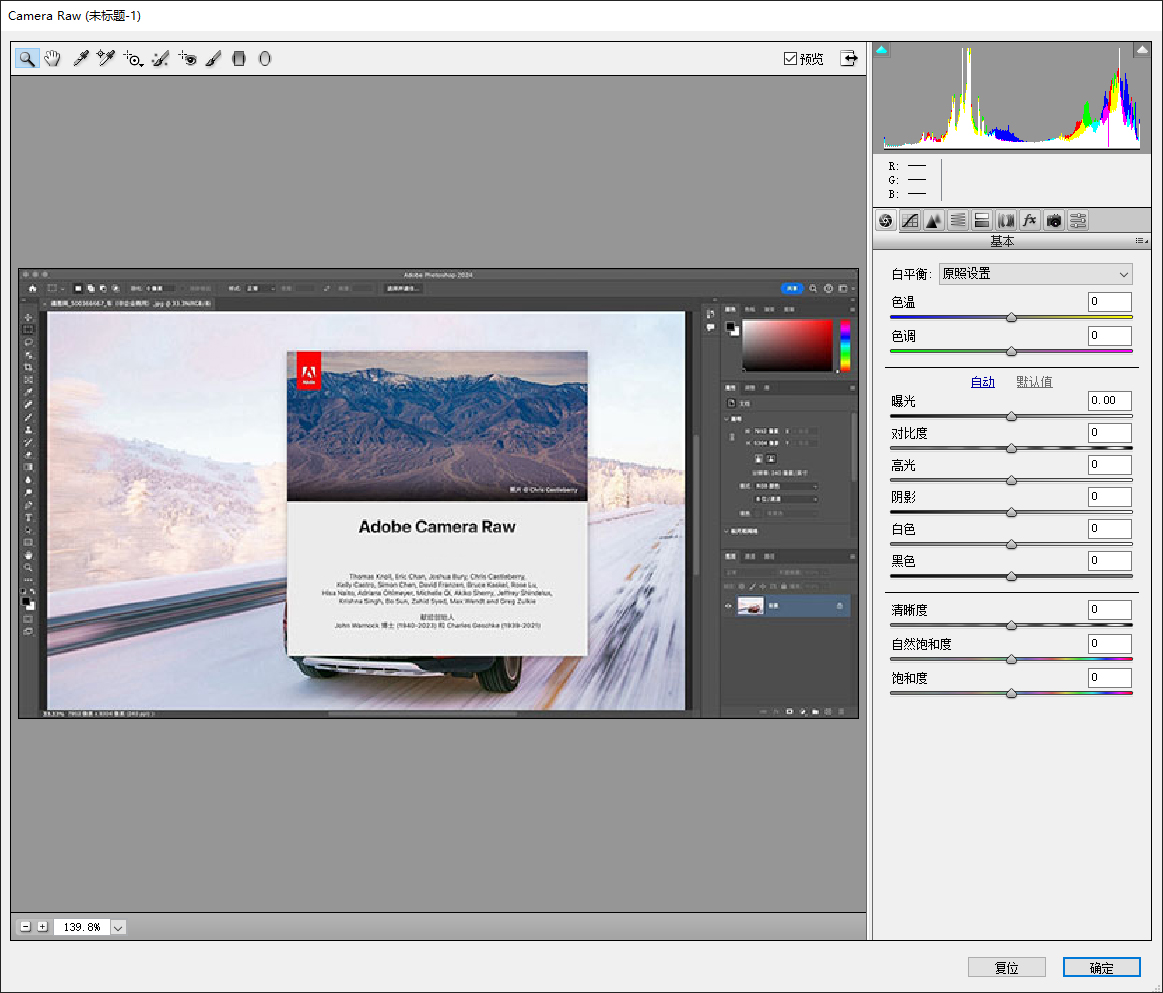1163x993 pixels.
Task: Select the Color Sampler tool
Action: click(104, 58)
